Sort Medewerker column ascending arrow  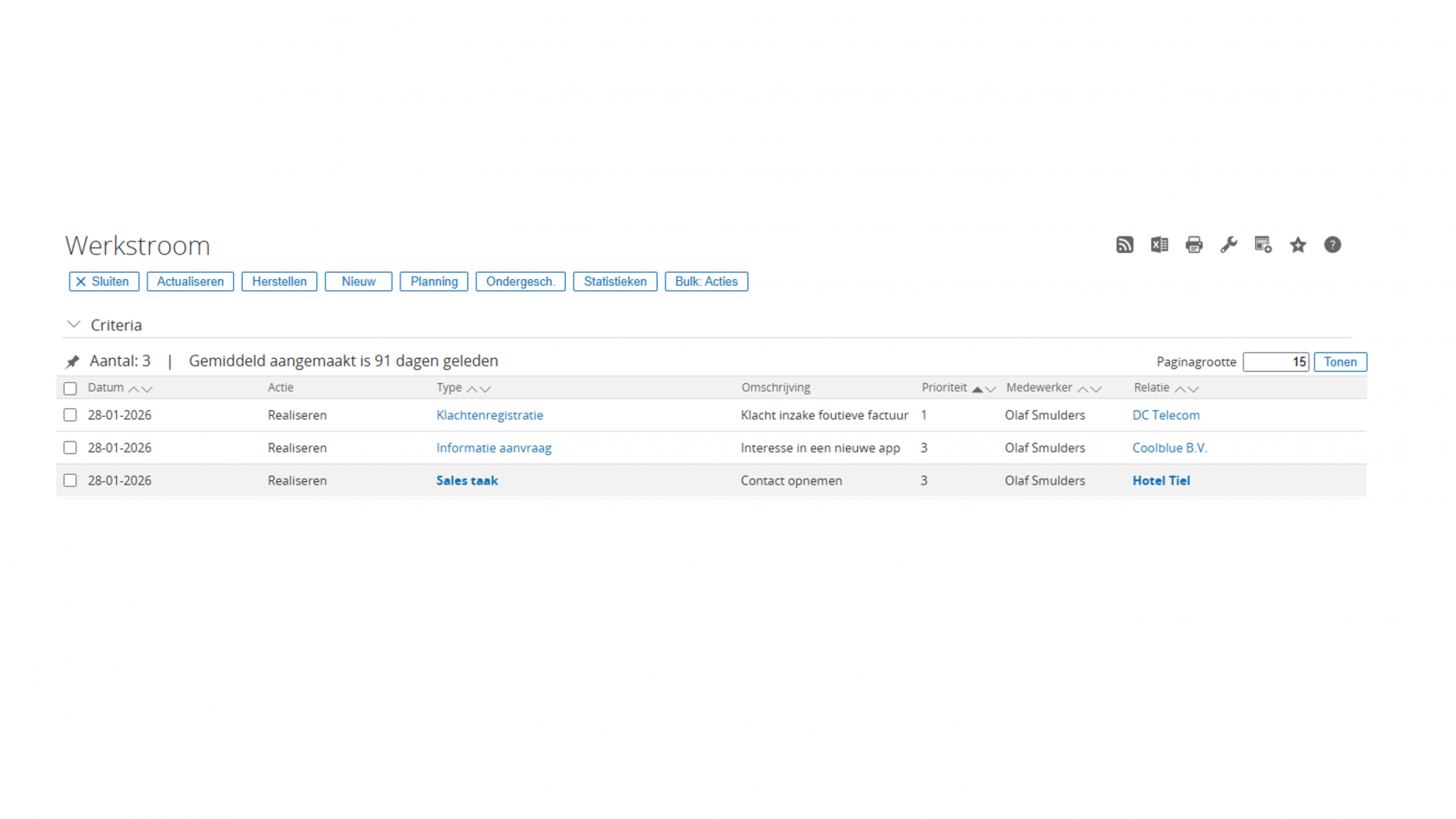pos(1082,389)
